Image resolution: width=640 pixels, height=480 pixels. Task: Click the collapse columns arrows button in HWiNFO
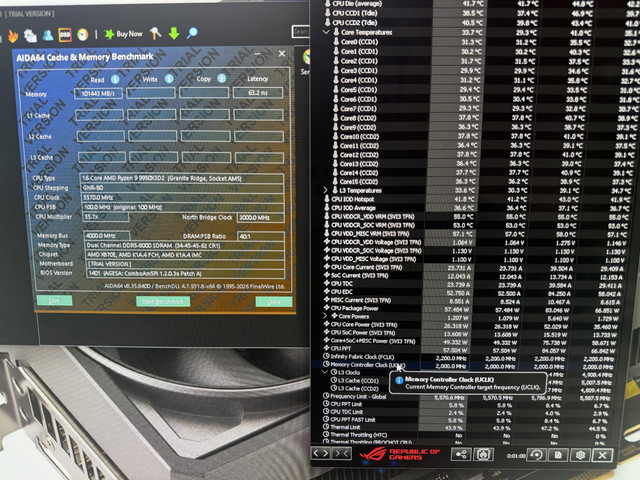pyautogui.click(x=342, y=453)
